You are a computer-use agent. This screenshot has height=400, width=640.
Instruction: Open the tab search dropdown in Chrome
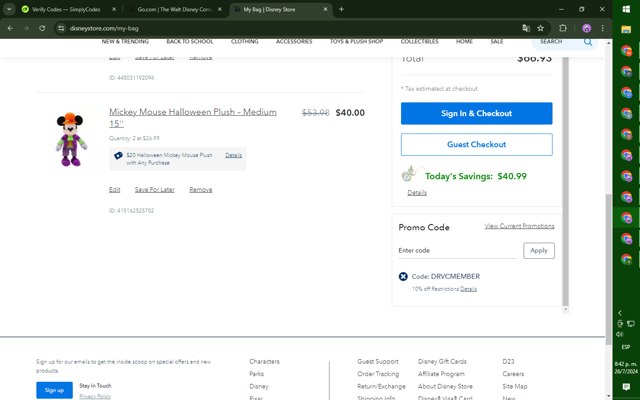pyautogui.click(x=9, y=9)
